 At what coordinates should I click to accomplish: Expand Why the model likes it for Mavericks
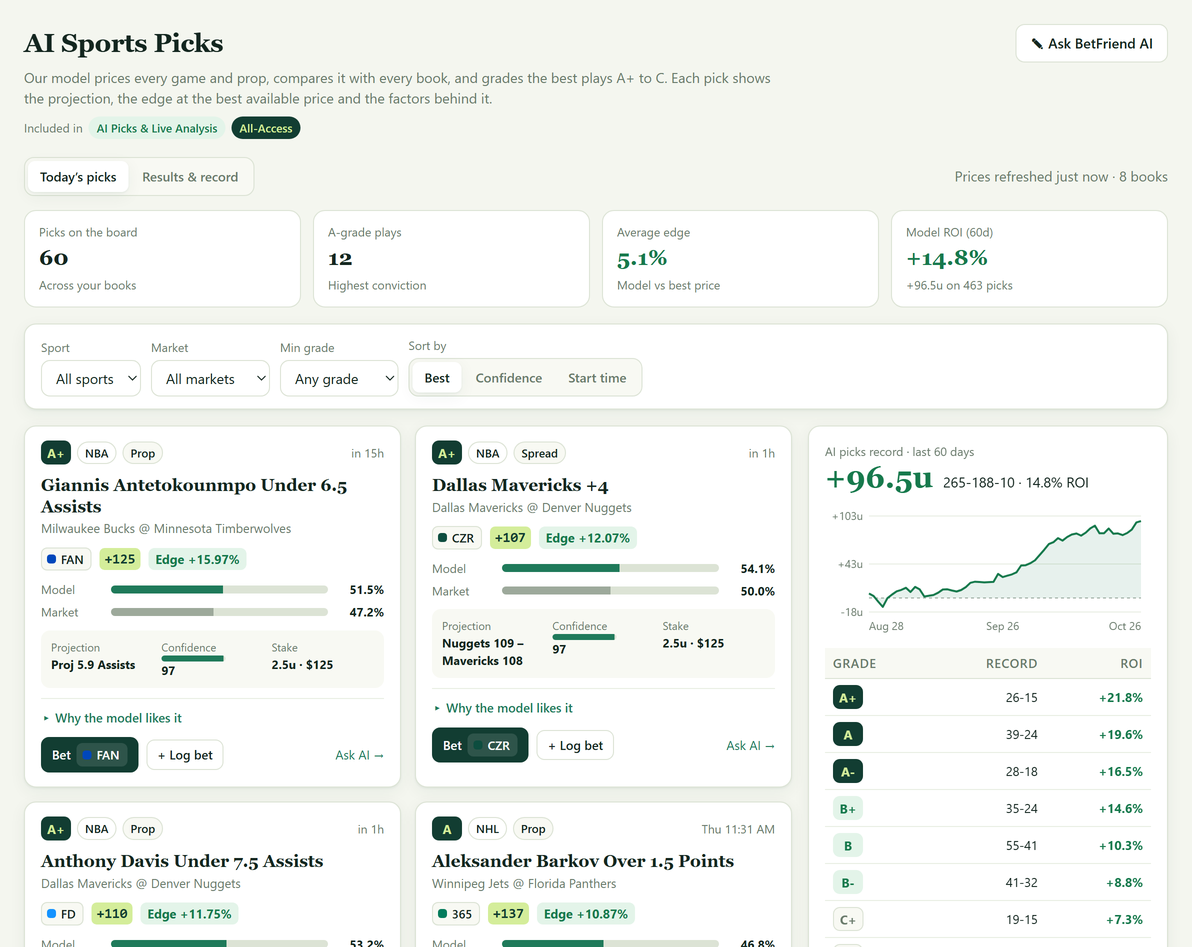pyautogui.click(x=503, y=708)
